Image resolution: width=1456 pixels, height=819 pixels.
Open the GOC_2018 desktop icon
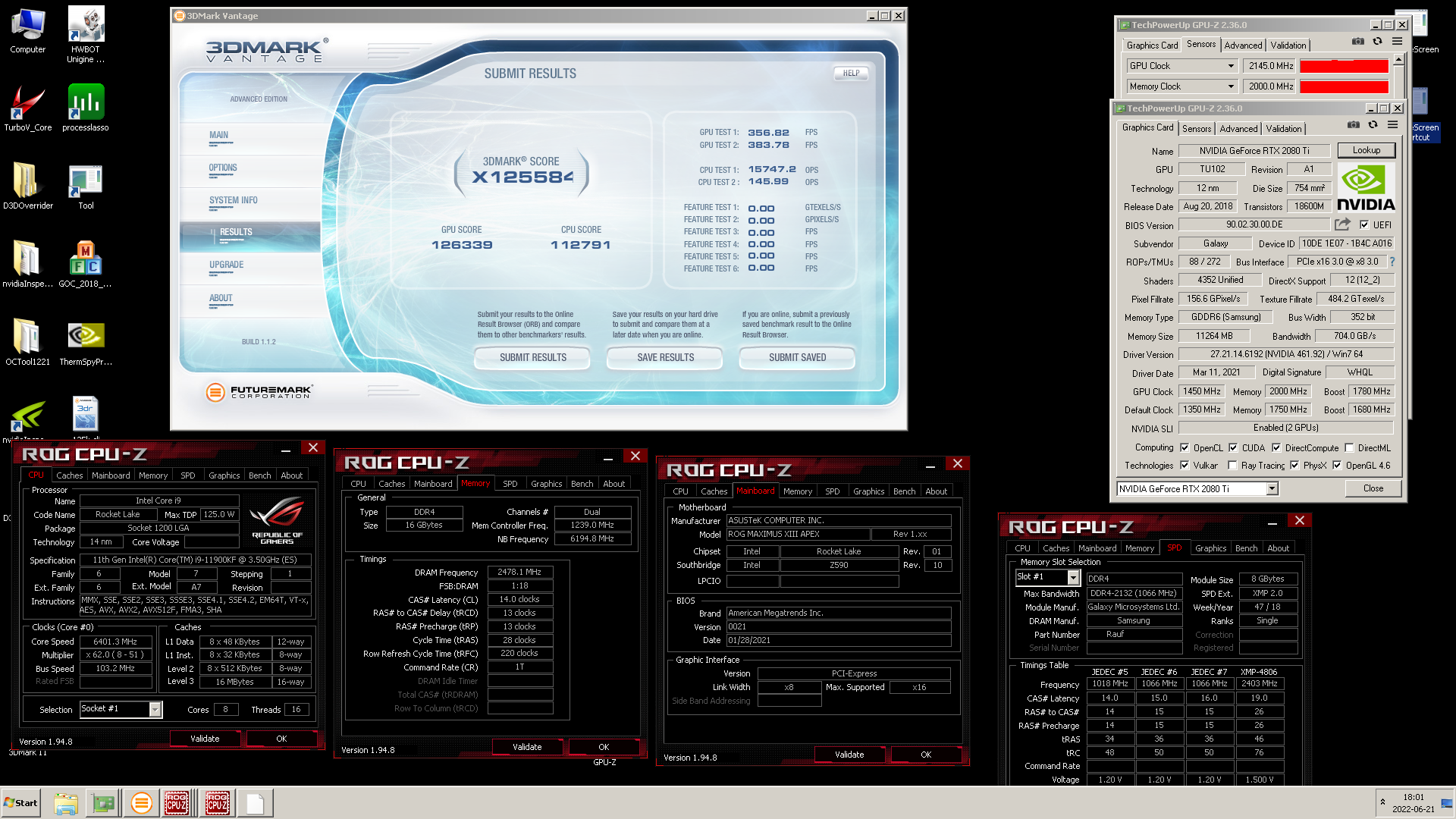[x=86, y=264]
